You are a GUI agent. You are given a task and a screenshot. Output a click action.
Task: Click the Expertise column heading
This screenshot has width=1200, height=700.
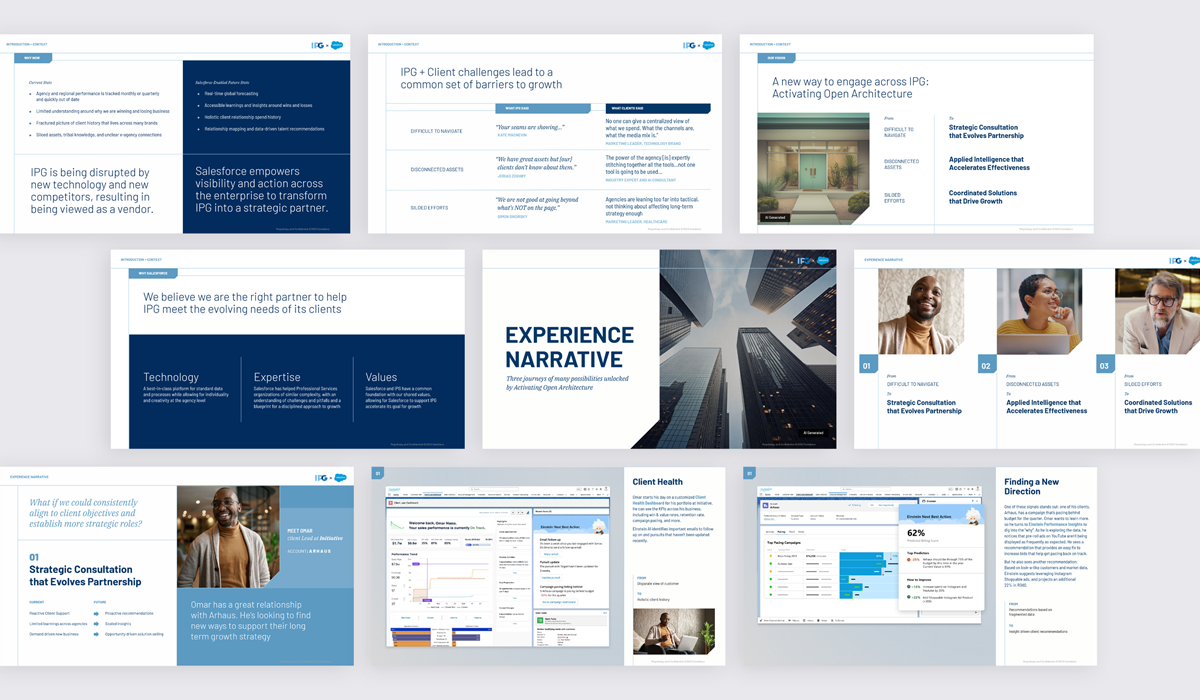[277, 377]
